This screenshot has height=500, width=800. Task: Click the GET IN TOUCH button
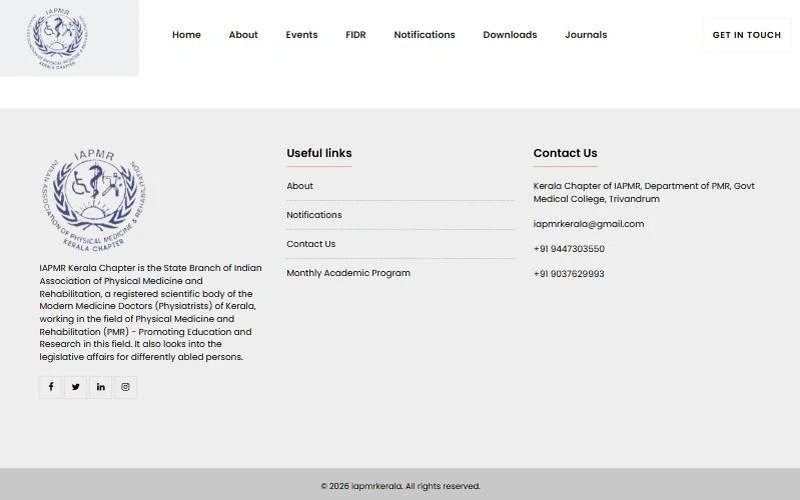click(x=746, y=35)
